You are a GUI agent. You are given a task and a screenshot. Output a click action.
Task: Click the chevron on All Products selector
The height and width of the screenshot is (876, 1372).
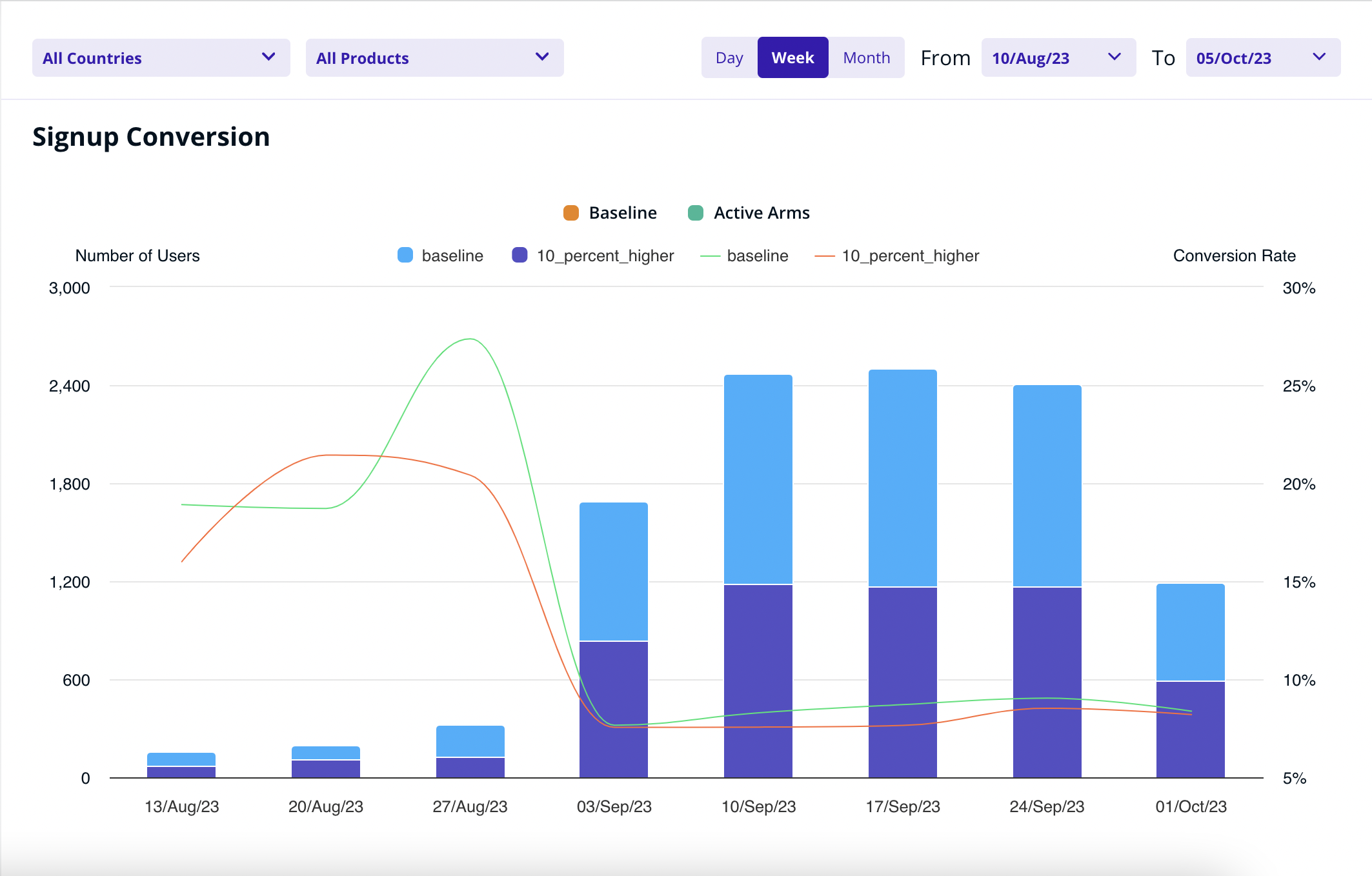[x=542, y=57]
